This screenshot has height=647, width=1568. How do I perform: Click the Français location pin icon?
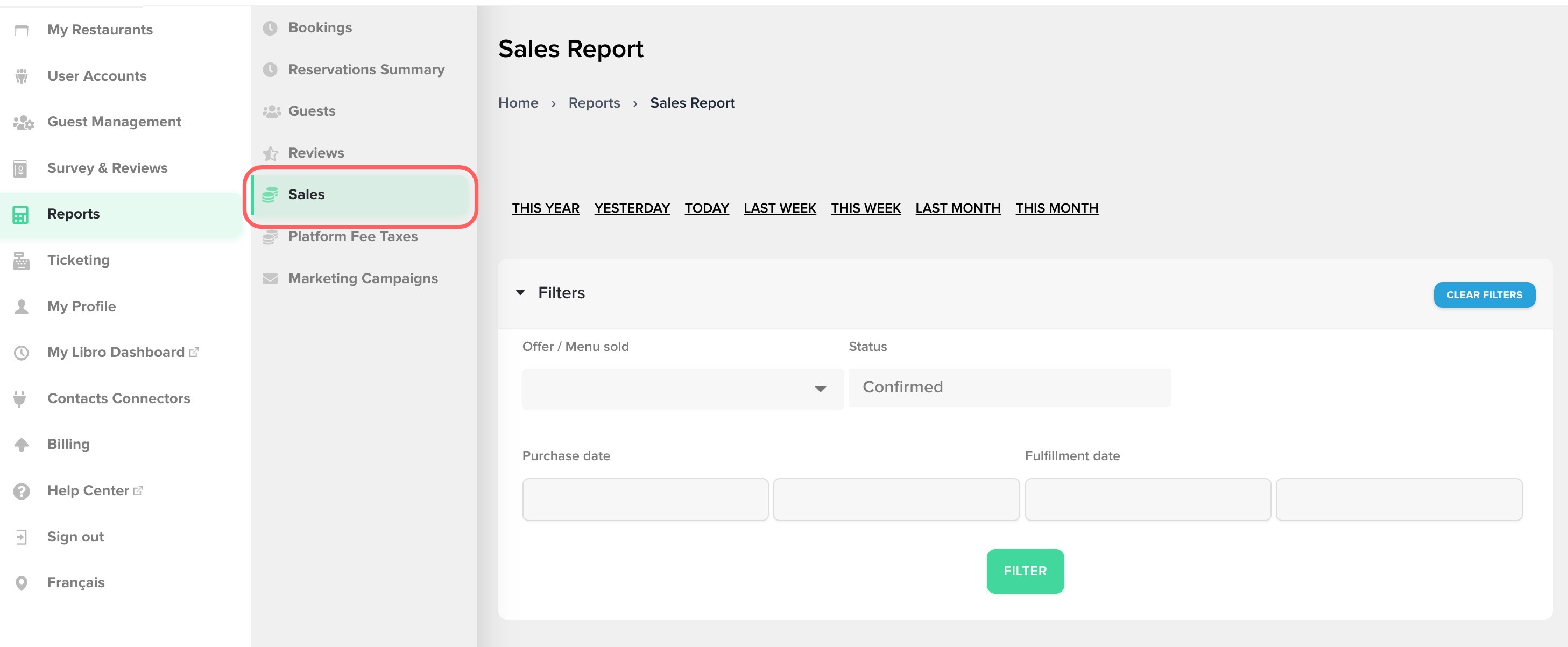(x=22, y=583)
